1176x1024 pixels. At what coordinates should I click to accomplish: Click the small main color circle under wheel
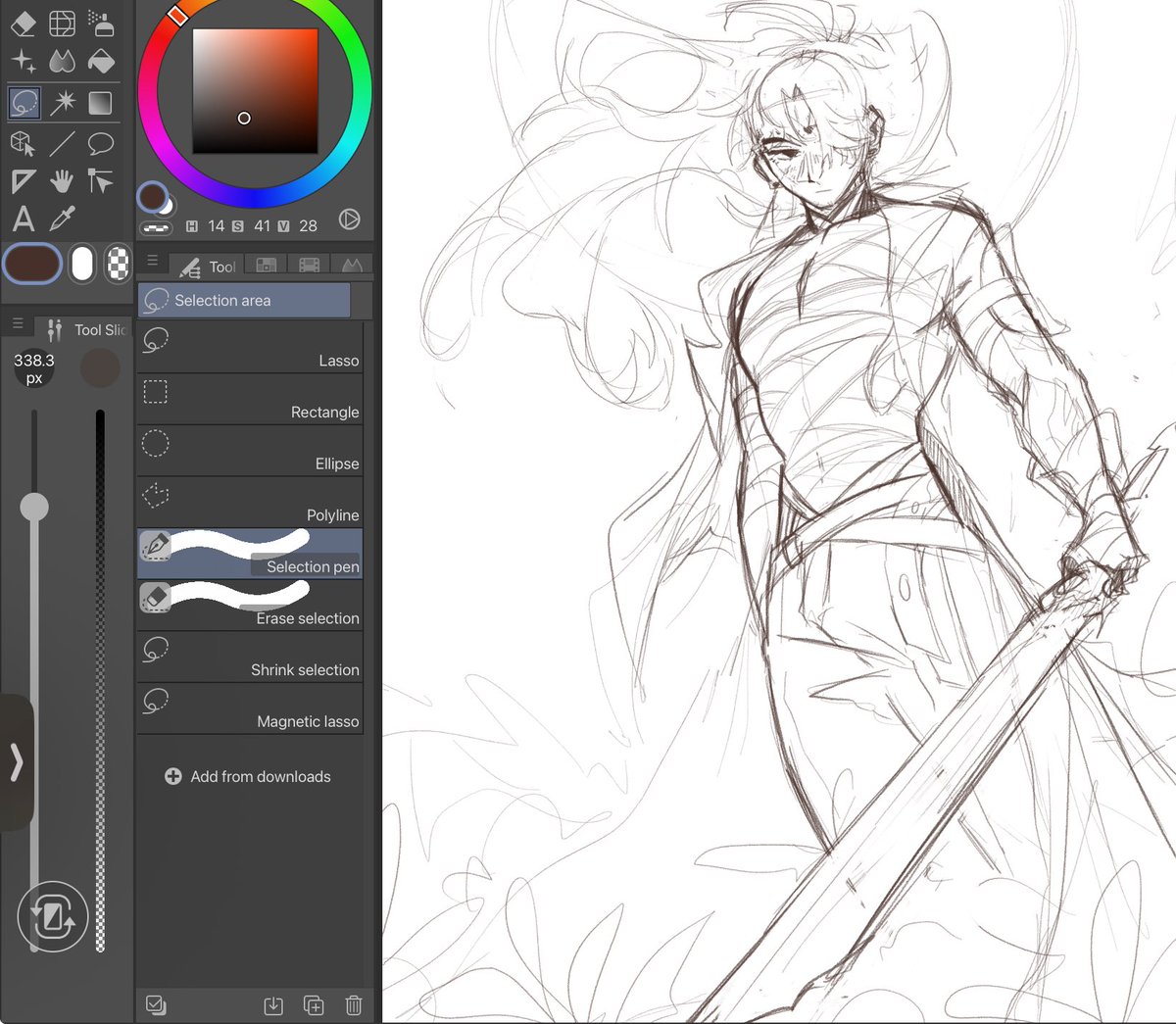[152, 196]
